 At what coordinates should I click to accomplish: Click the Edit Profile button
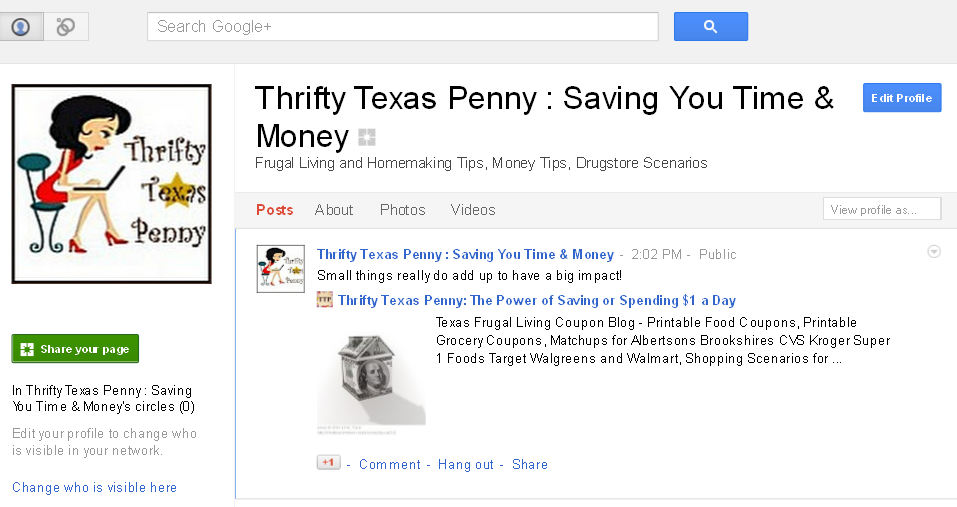click(901, 98)
